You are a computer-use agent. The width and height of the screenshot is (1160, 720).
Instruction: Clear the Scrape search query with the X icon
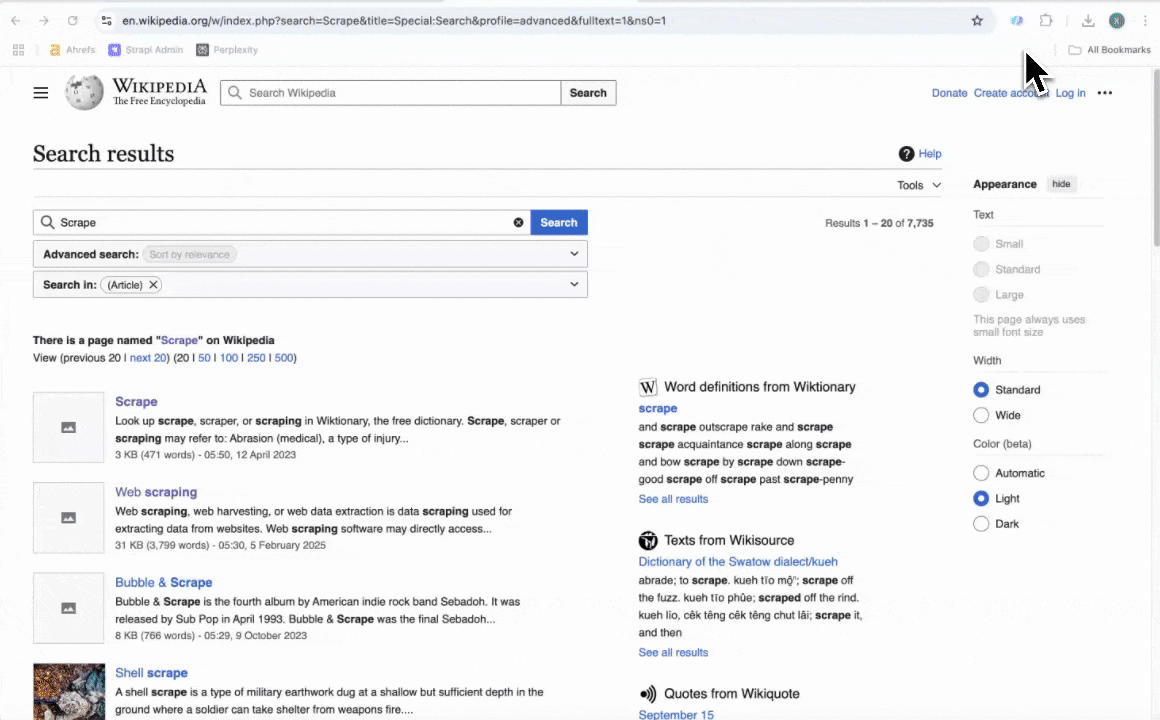click(518, 222)
